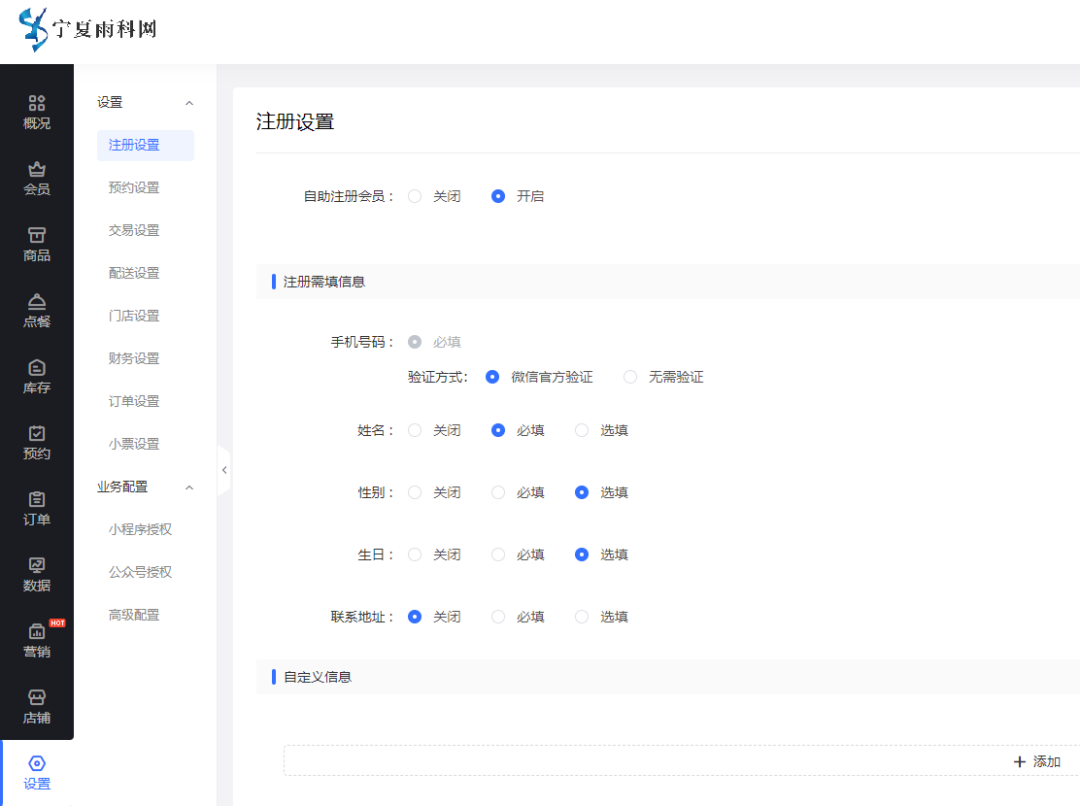1080x806 pixels.
Task: Set 自助注册会员 to 关闭
Action: point(415,196)
